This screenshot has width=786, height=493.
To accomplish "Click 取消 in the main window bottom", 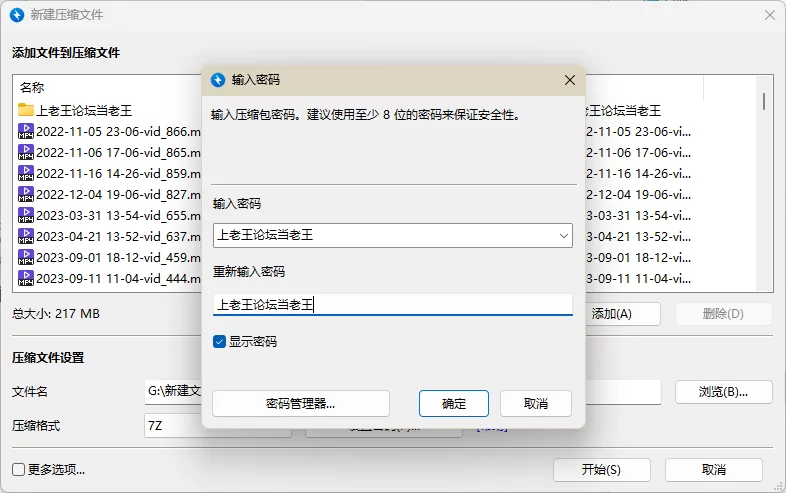I will point(714,470).
